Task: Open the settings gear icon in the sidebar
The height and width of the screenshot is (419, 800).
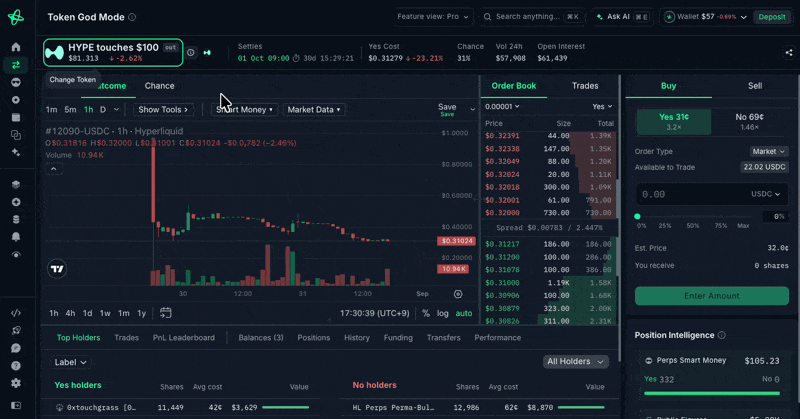Action: 16,383
